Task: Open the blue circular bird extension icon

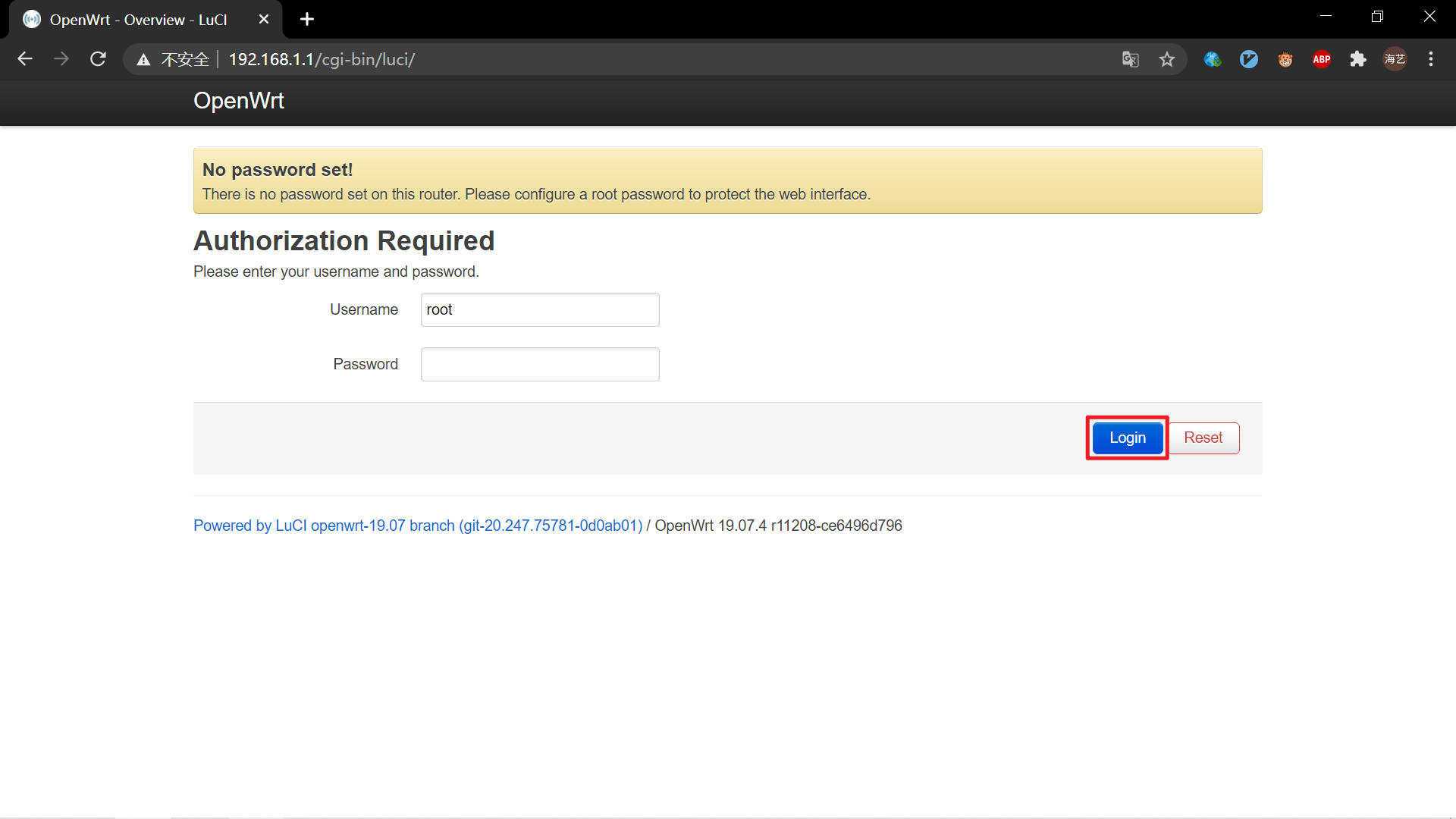Action: coord(1248,59)
